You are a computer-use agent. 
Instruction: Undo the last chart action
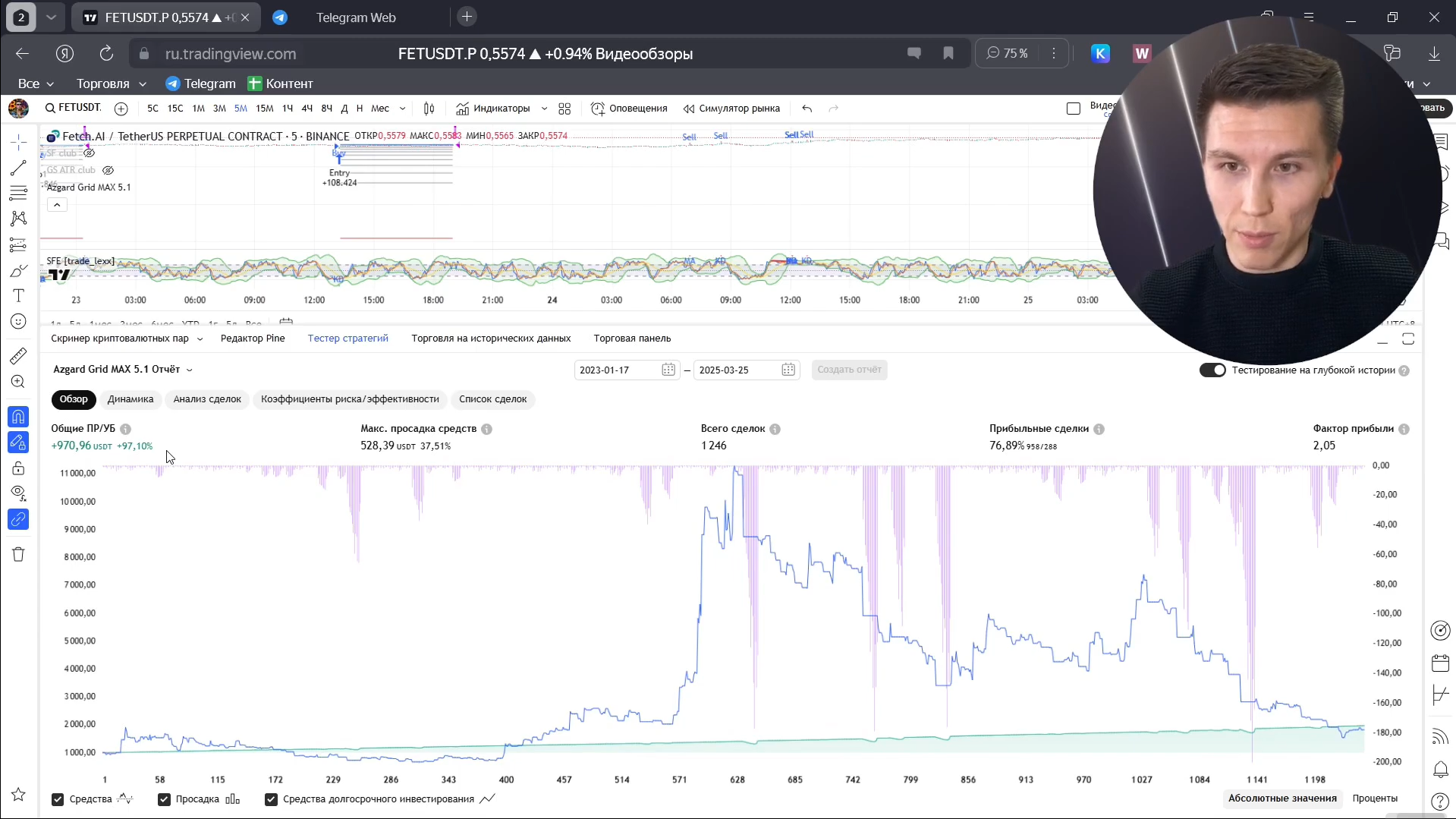[807, 109]
